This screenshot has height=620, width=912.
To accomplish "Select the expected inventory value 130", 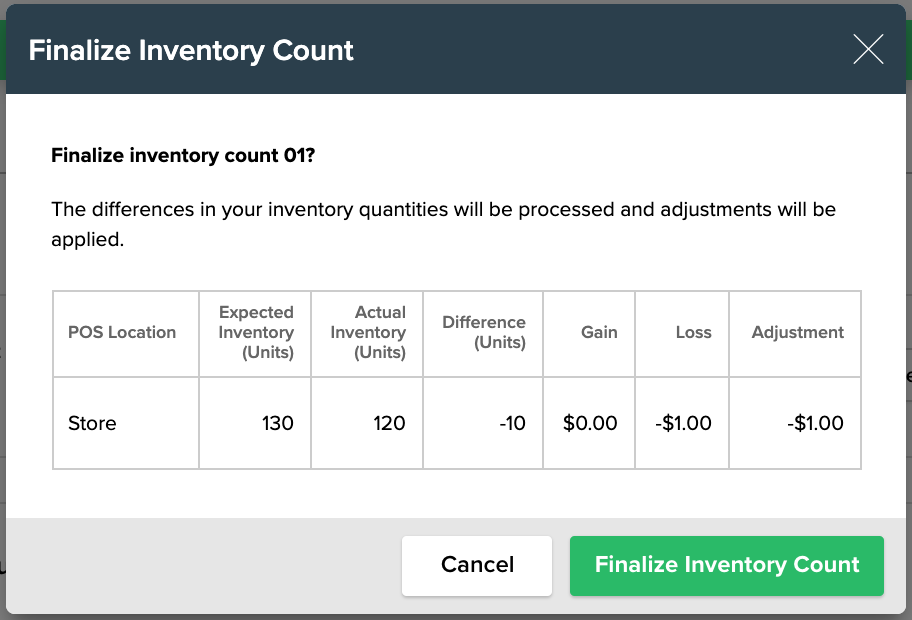I will 277,423.
